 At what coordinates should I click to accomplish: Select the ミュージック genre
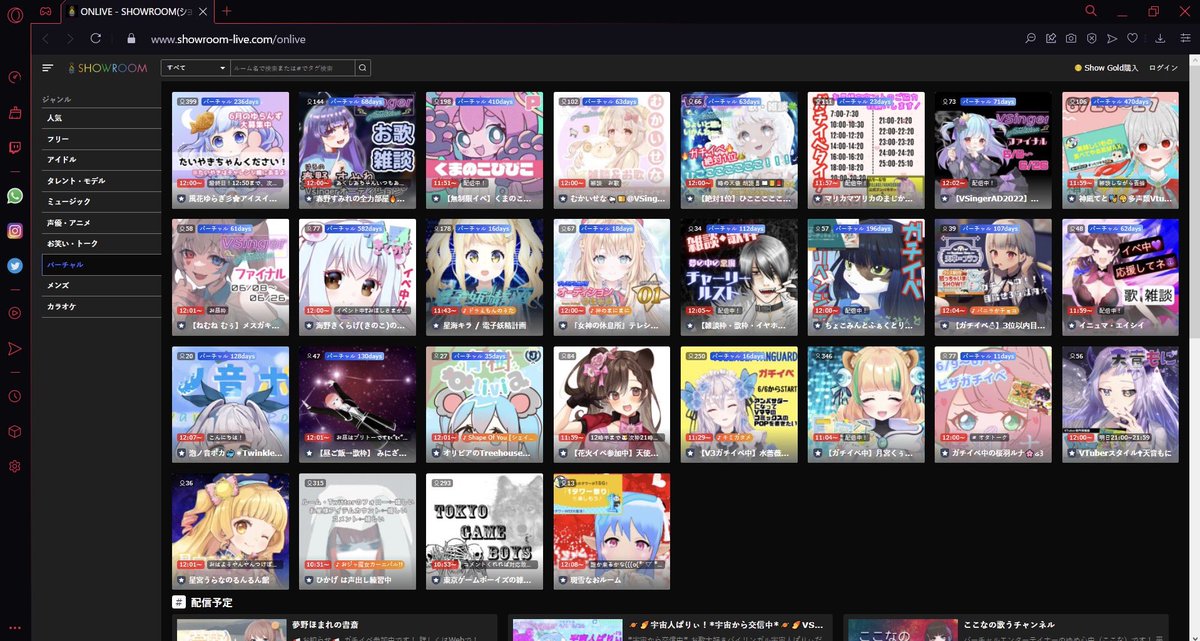[x=101, y=202]
